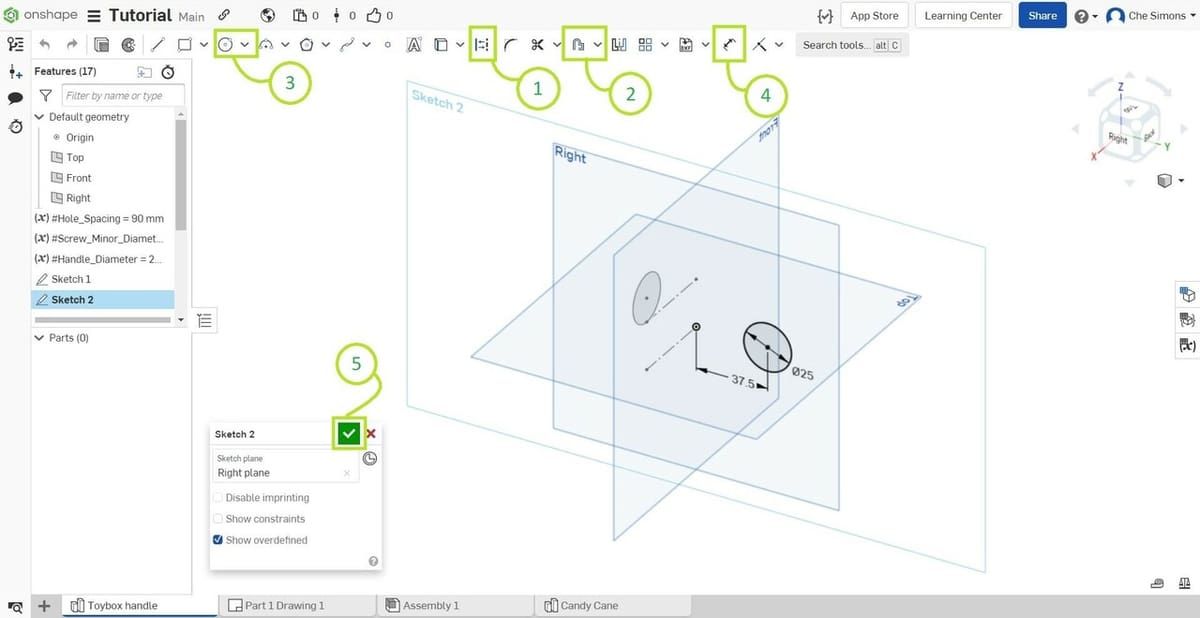Image resolution: width=1200 pixels, height=618 pixels.
Task: Click the add-folder icon in Features header
Action: pos(144,72)
